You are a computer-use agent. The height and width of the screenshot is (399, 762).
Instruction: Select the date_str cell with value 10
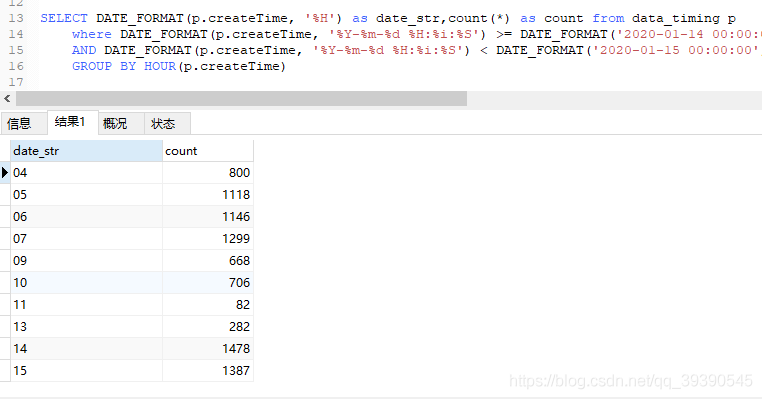point(87,282)
